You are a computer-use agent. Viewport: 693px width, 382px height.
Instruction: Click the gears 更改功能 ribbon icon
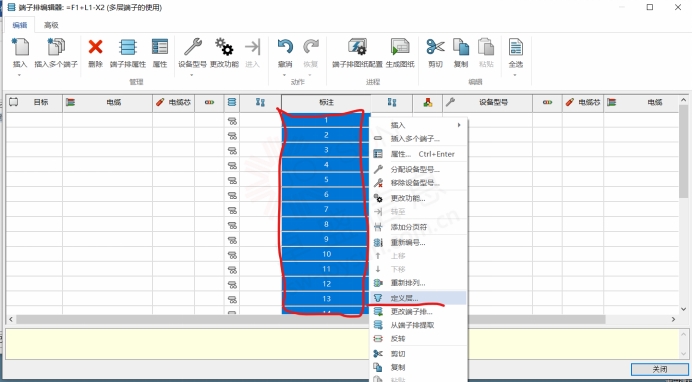[224, 47]
